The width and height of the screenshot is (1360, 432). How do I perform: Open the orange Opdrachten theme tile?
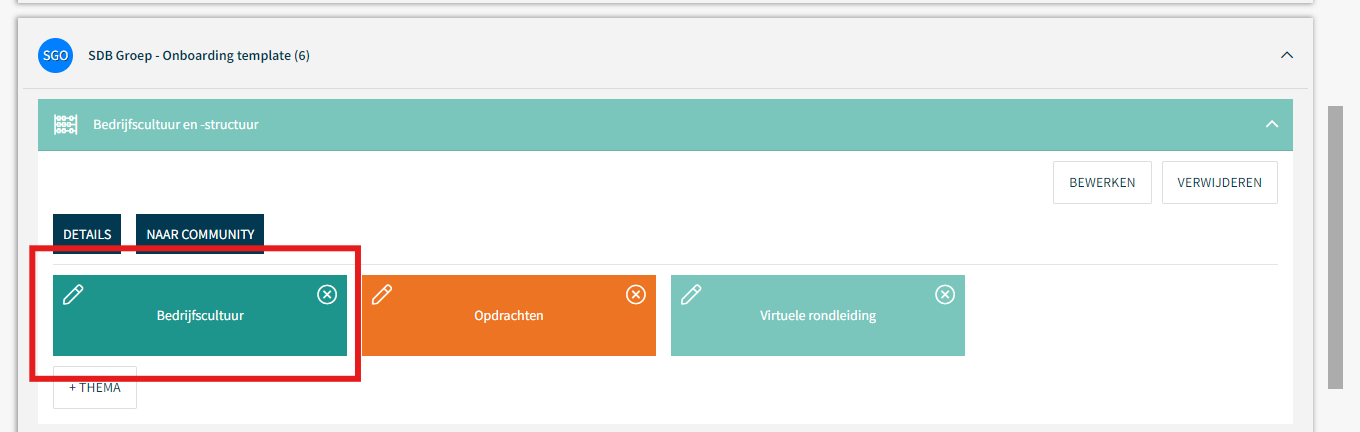pos(509,315)
